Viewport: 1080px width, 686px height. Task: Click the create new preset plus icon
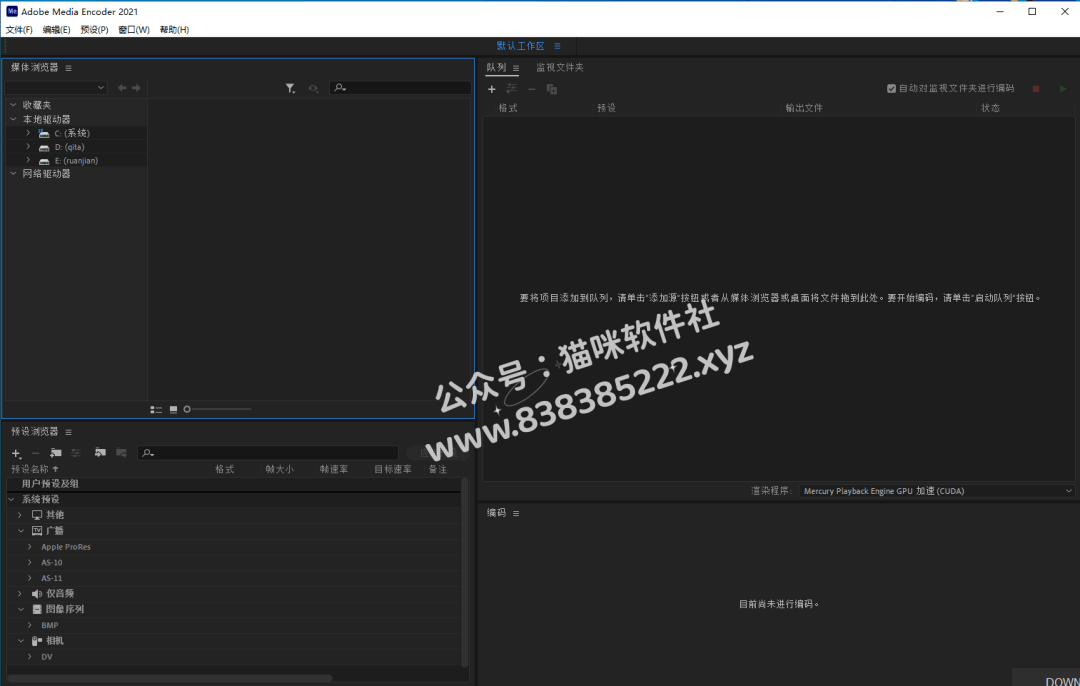pos(17,453)
